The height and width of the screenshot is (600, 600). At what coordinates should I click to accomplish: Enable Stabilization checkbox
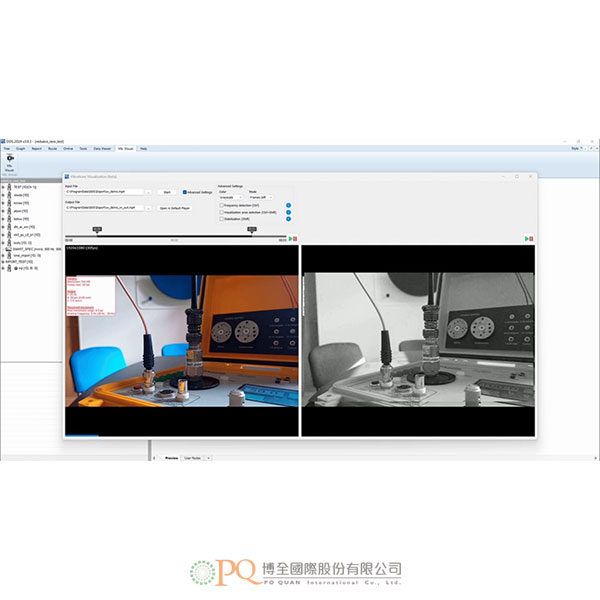pyautogui.click(x=221, y=221)
